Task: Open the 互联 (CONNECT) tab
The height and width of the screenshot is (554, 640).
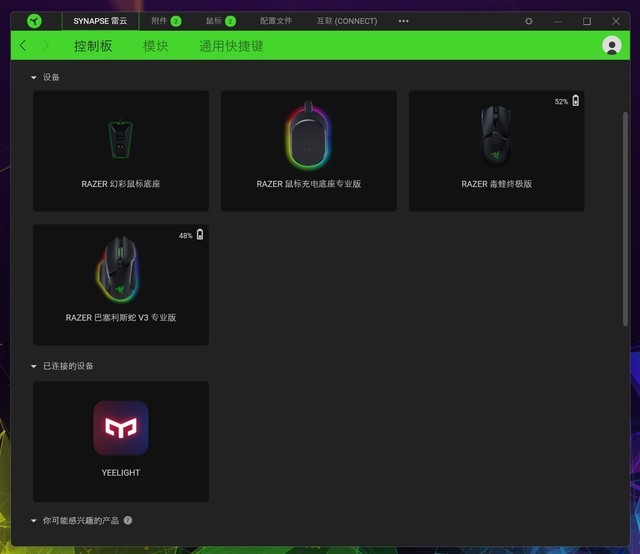Action: coord(347,21)
